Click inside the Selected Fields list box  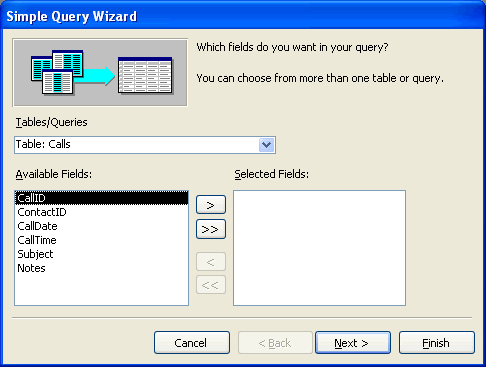(319, 248)
